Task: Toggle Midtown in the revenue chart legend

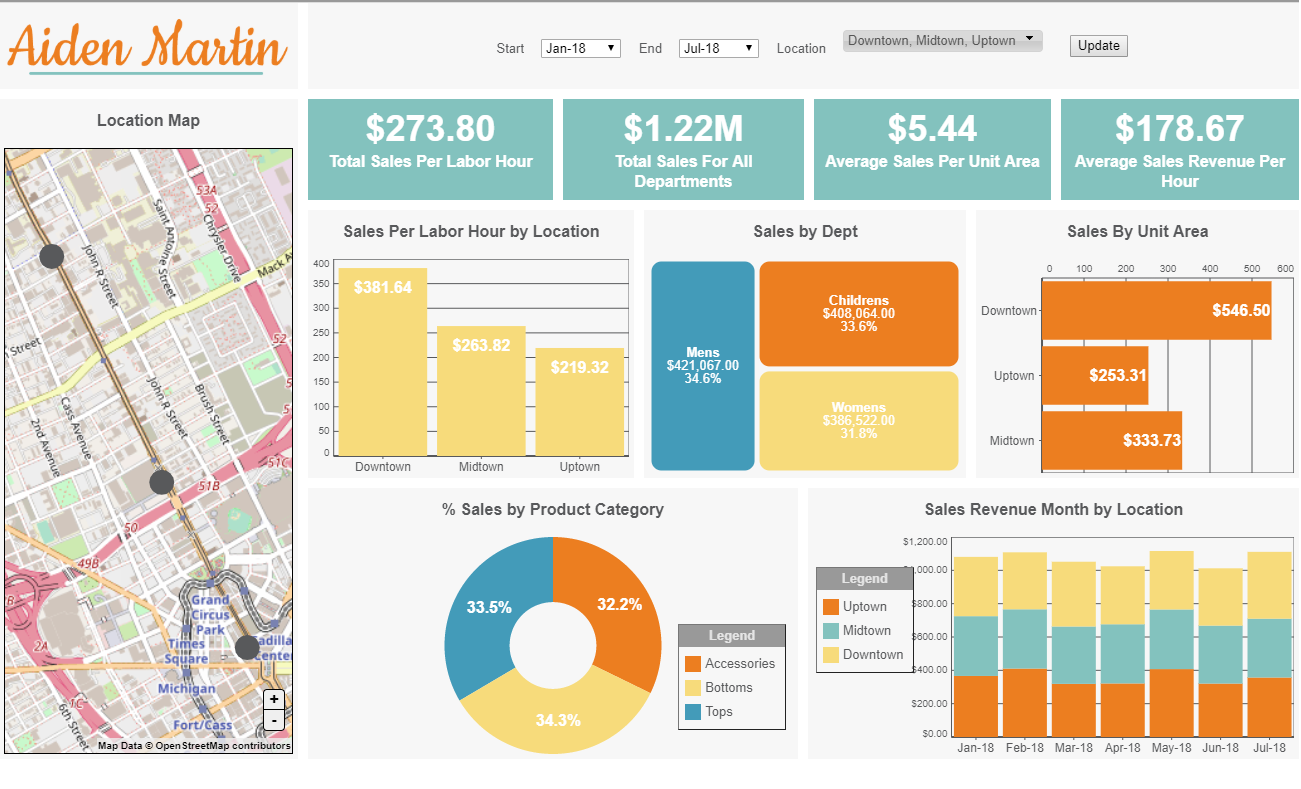Action: 866,631
